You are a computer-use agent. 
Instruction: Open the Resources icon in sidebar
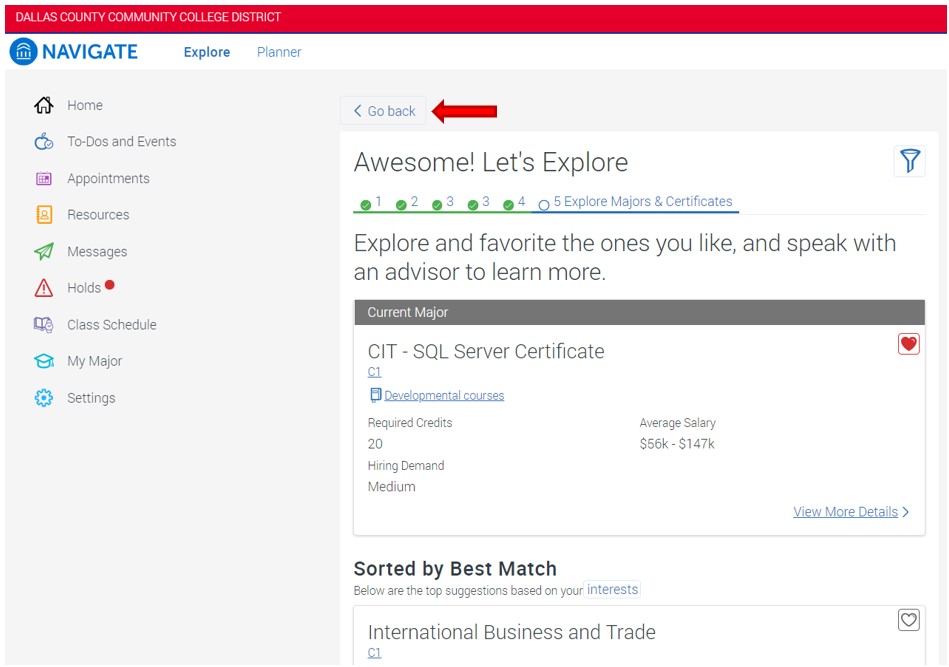point(43,215)
